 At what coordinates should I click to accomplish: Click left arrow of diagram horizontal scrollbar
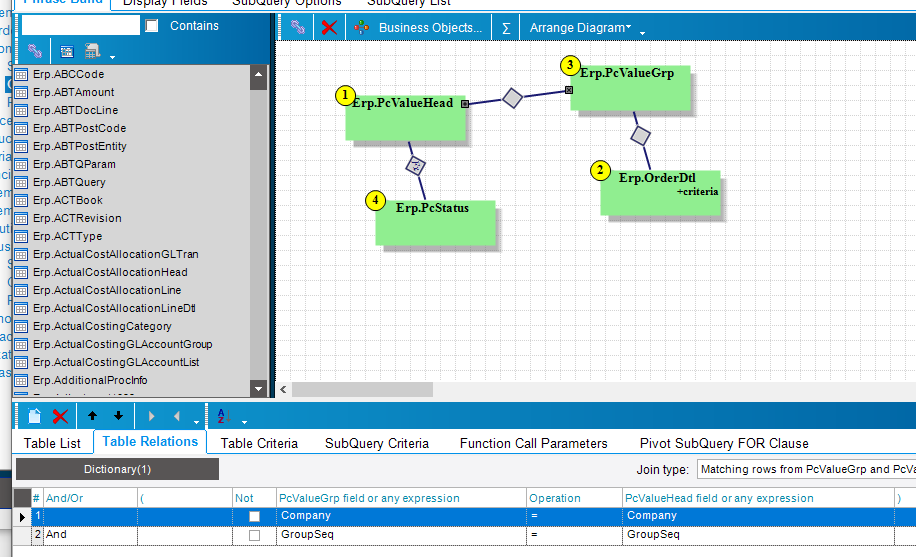tap(283, 389)
